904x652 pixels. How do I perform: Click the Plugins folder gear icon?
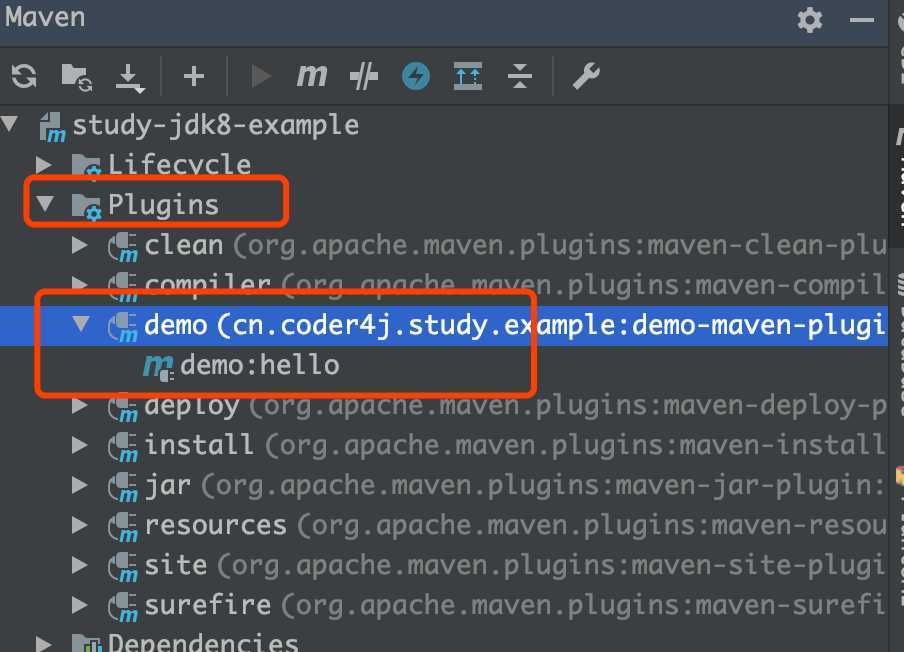86,206
